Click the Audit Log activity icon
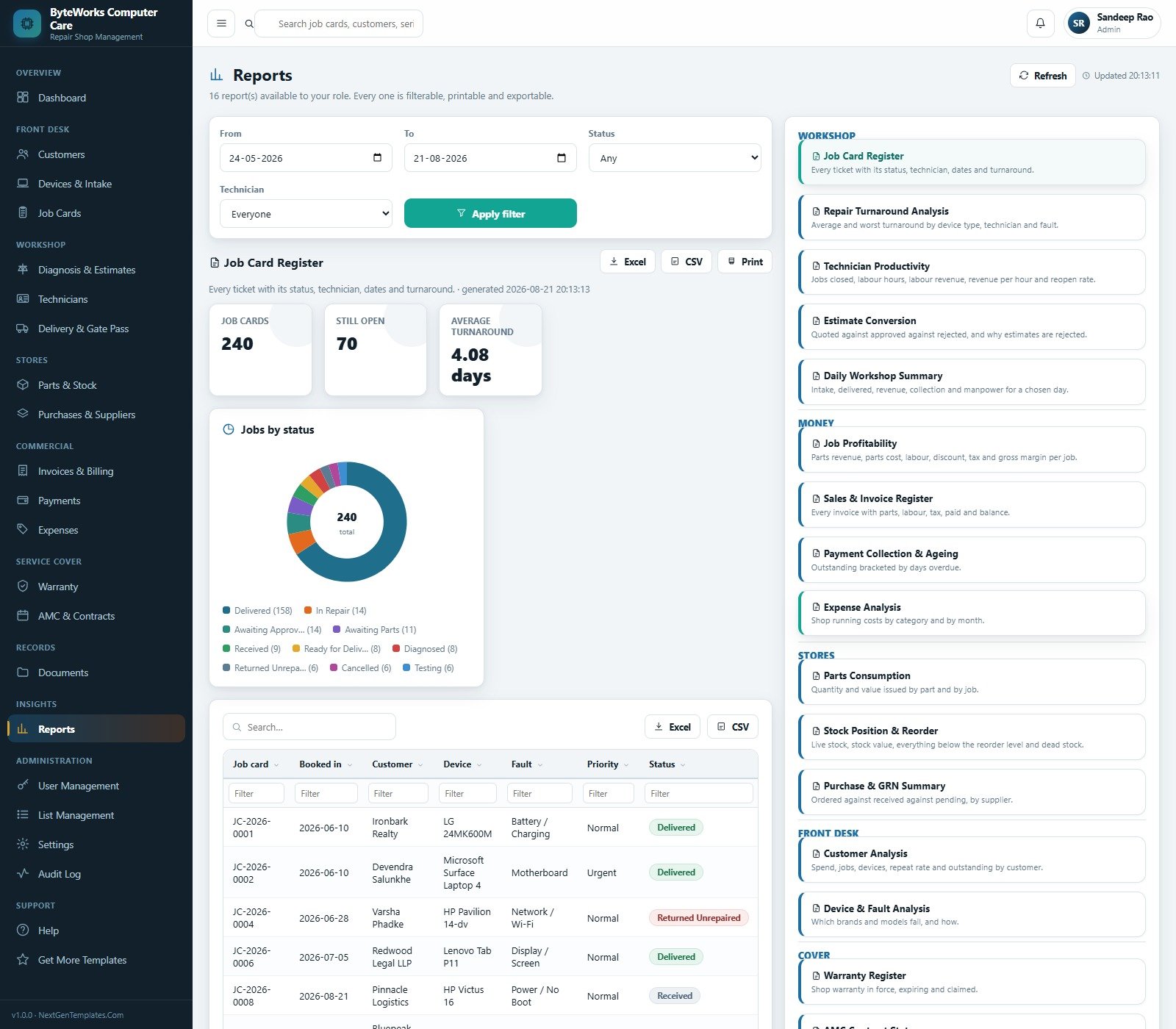 (23, 874)
